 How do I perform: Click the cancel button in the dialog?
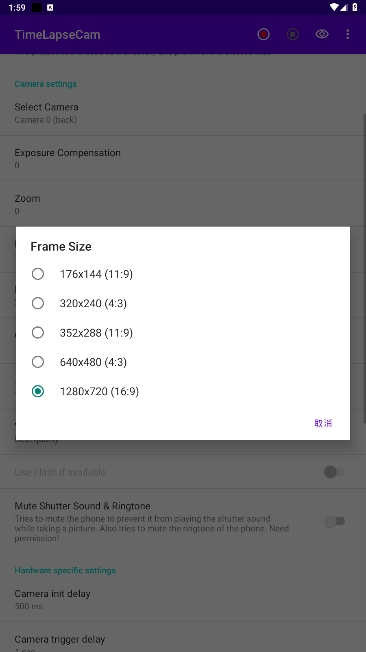pos(323,423)
